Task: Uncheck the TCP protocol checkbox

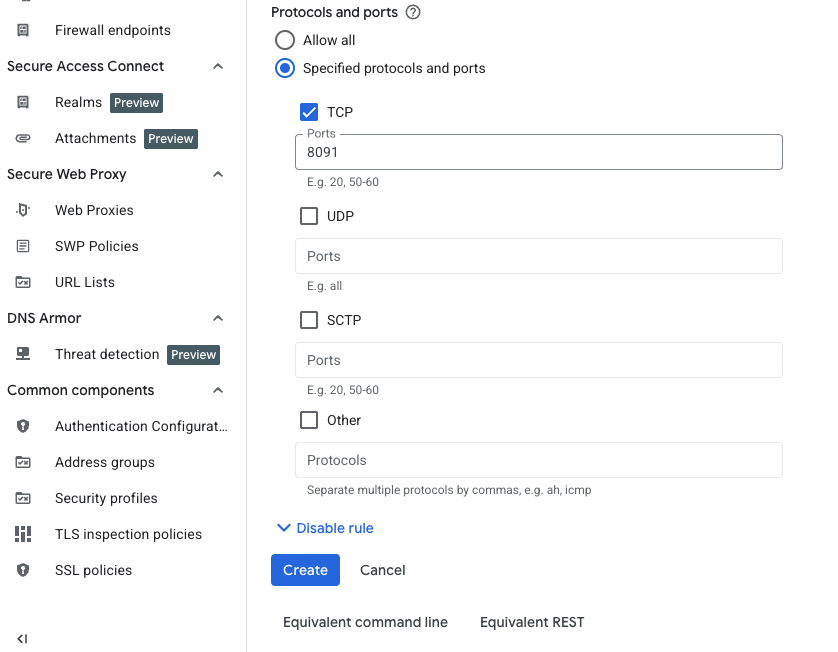Action: (x=309, y=112)
